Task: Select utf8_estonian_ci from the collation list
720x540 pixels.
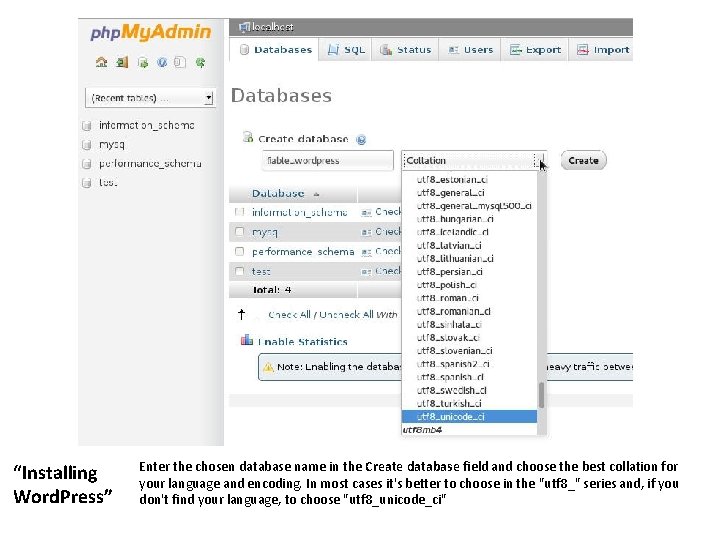Action: pos(452,180)
